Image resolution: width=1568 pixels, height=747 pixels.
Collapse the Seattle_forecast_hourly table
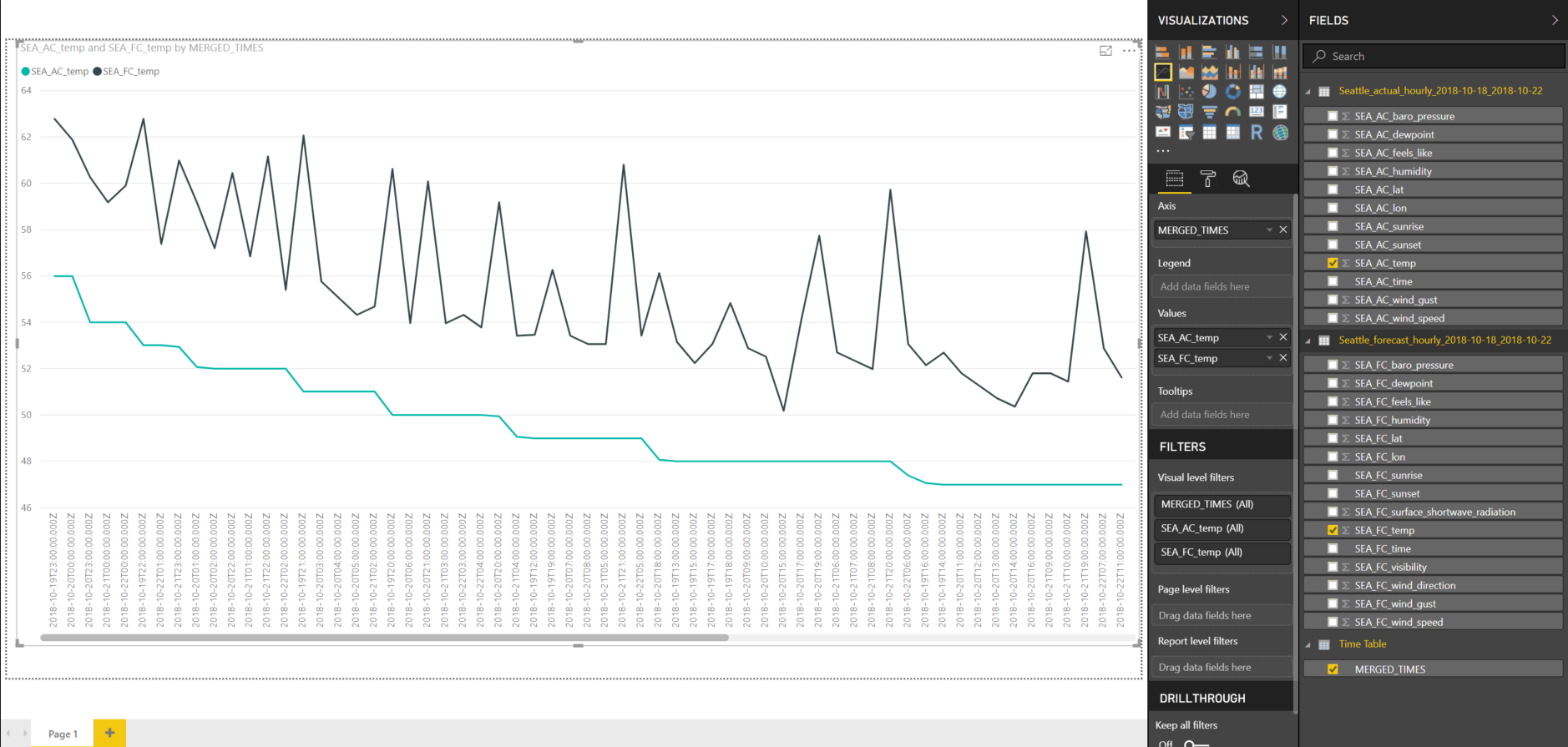coord(1308,341)
